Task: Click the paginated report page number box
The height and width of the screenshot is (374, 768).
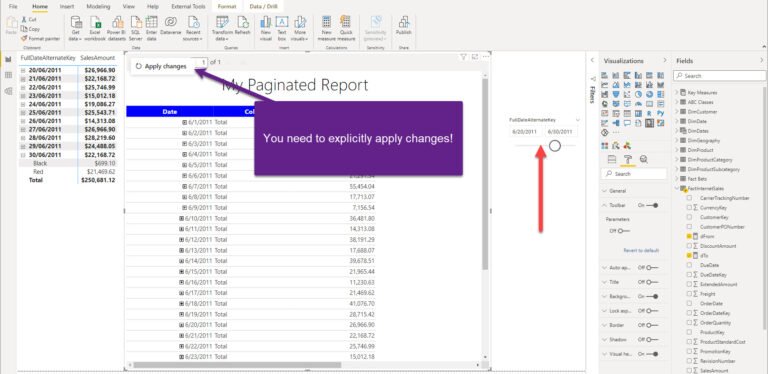Action: (201, 62)
